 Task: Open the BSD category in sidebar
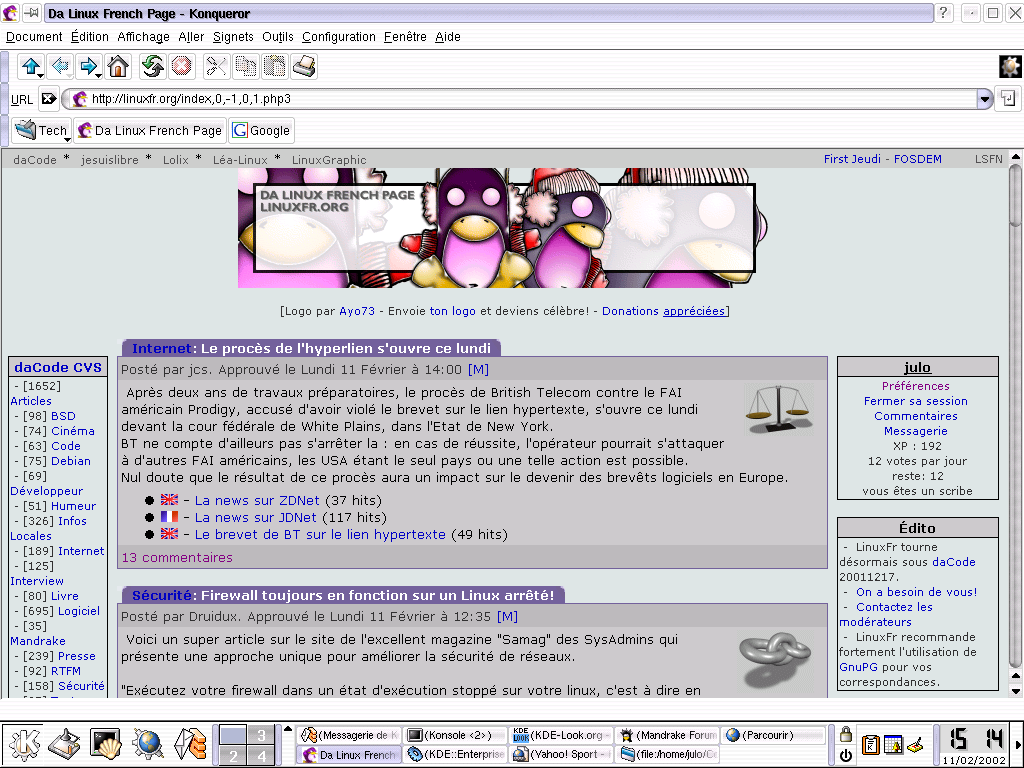click(x=63, y=416)
